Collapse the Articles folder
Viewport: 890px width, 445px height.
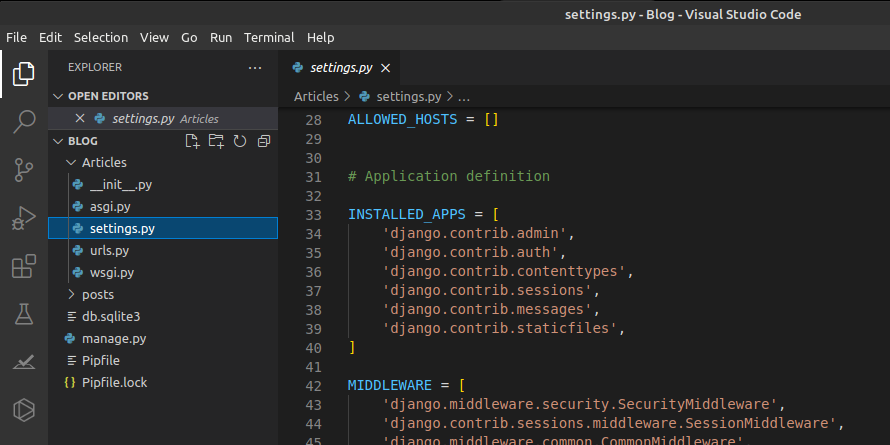(x=71, y=162)
